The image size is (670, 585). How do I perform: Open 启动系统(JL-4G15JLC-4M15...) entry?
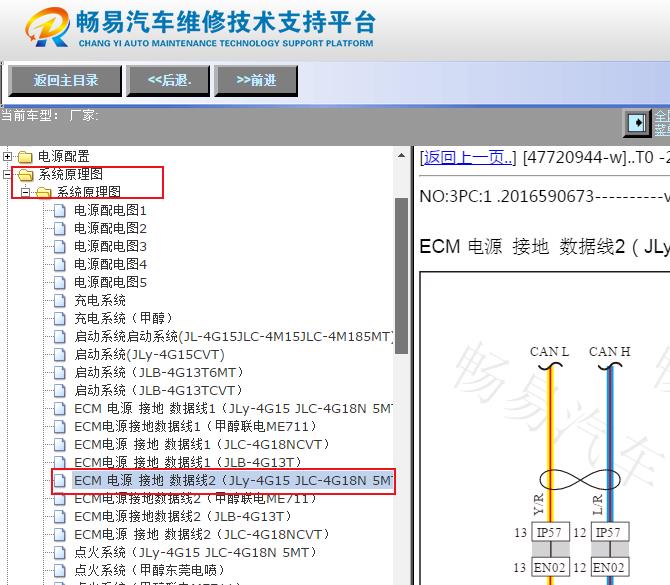click(233, 336)
